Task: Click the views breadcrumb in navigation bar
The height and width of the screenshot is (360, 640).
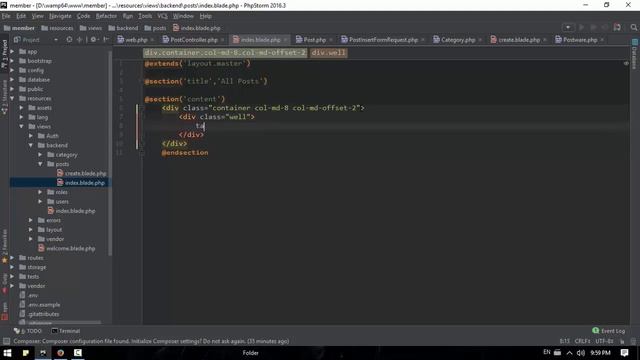Action: tap(91, 28)
